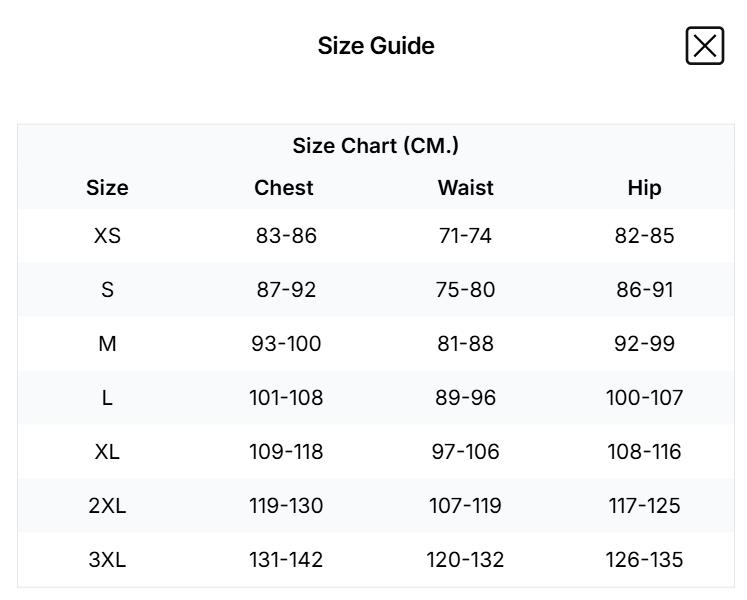Click chest measurement 109-118
This screenshot has width=747, height=600.
286,452
